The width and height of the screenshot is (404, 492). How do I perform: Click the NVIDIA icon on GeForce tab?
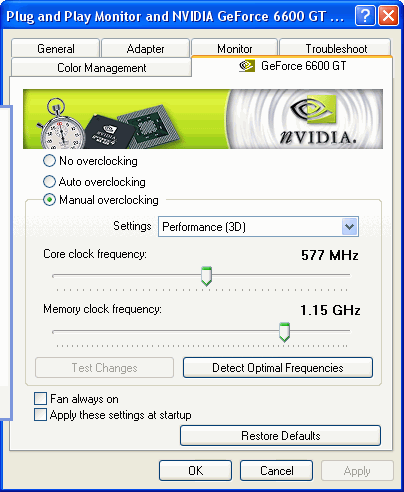(247, 66)
